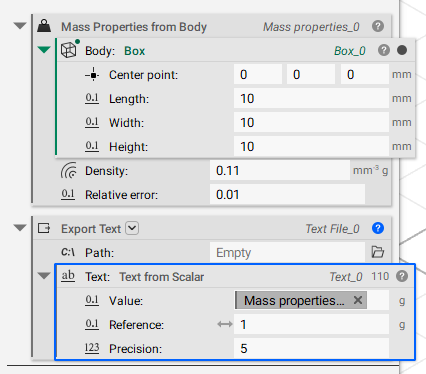Click the Relative error scalar icon

[x=68, y=194]
